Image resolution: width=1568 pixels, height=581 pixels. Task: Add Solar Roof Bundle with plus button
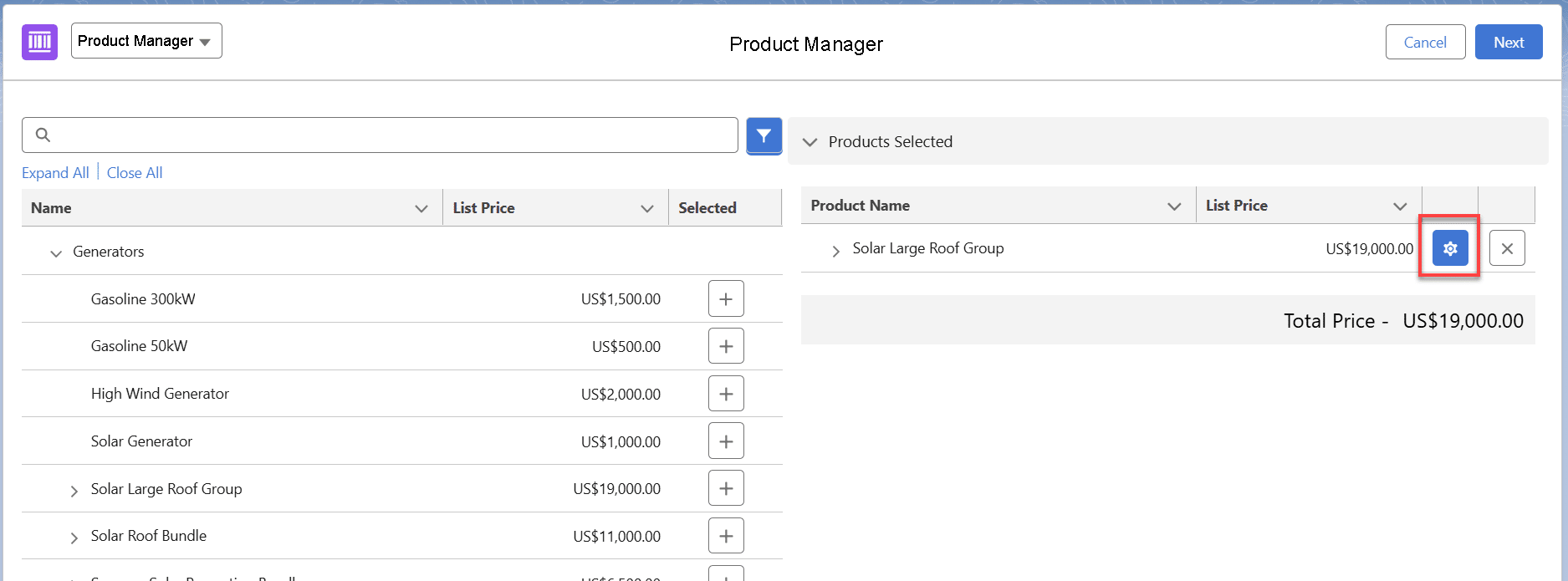pyautogui.click(x=725, y=536)
